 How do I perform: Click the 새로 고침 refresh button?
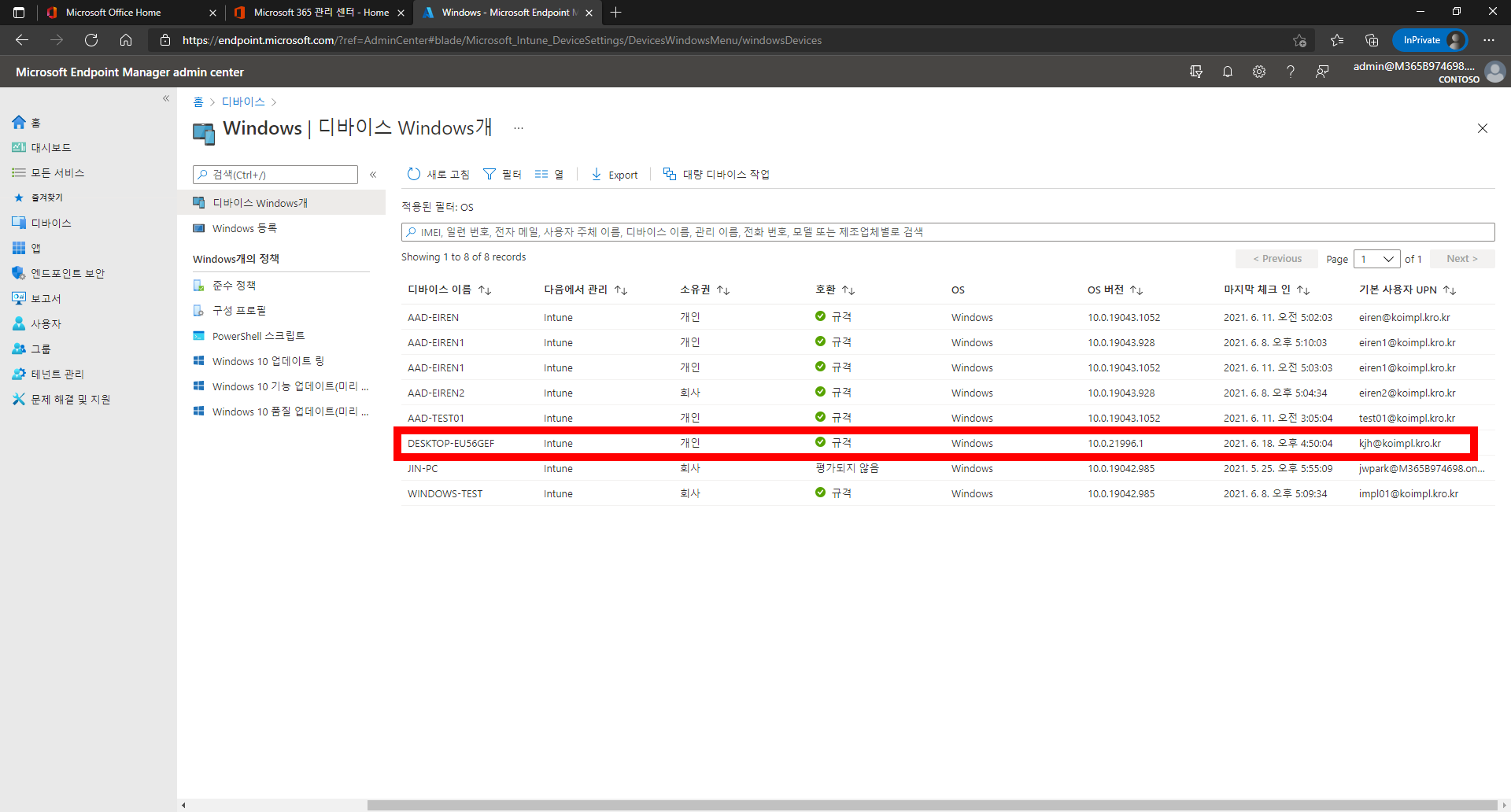coord(438,175)
